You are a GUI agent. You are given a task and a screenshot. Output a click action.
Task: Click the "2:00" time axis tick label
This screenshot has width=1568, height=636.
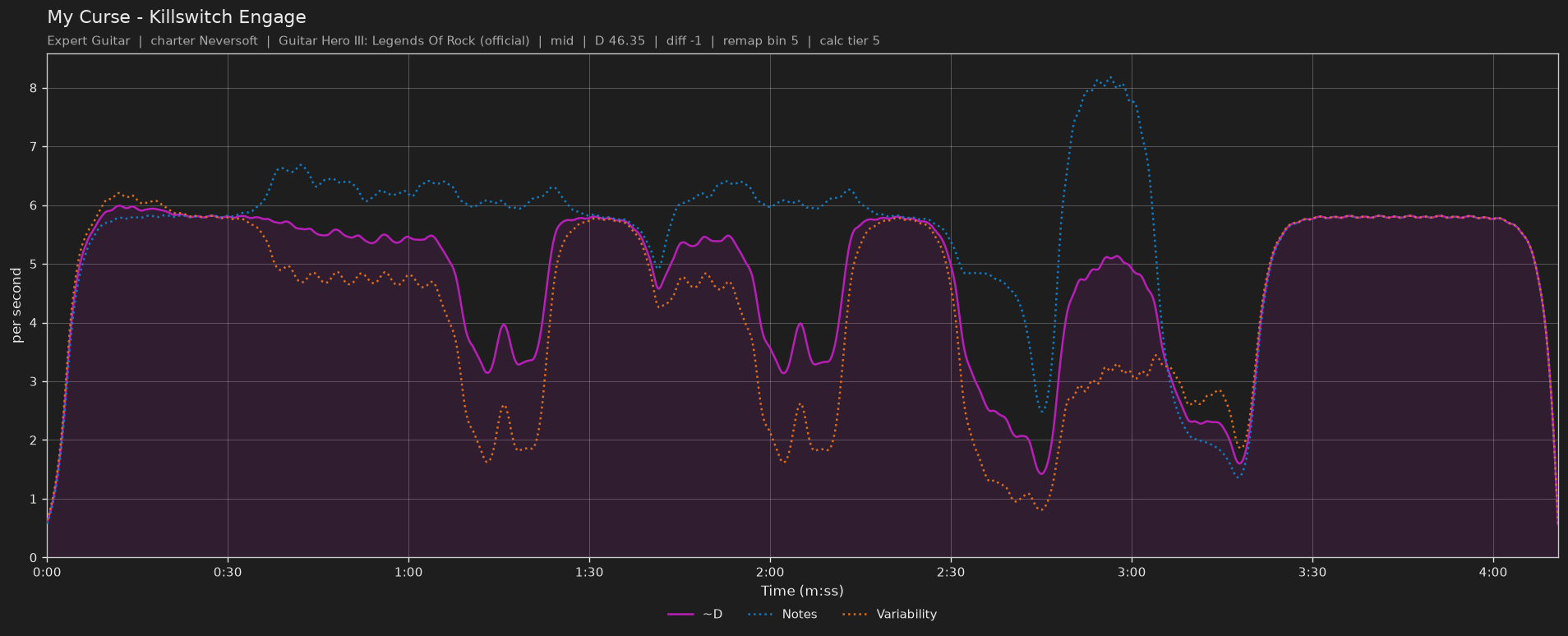point(770,573)
